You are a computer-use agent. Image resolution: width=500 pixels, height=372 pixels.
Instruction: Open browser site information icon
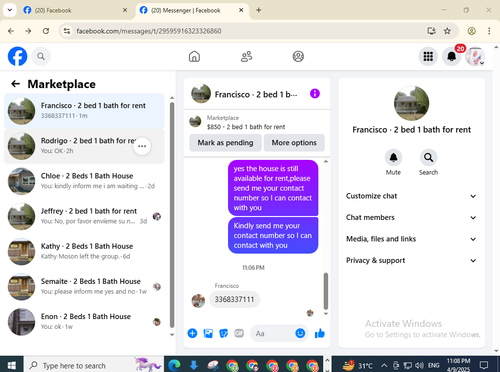click(67, 31)
